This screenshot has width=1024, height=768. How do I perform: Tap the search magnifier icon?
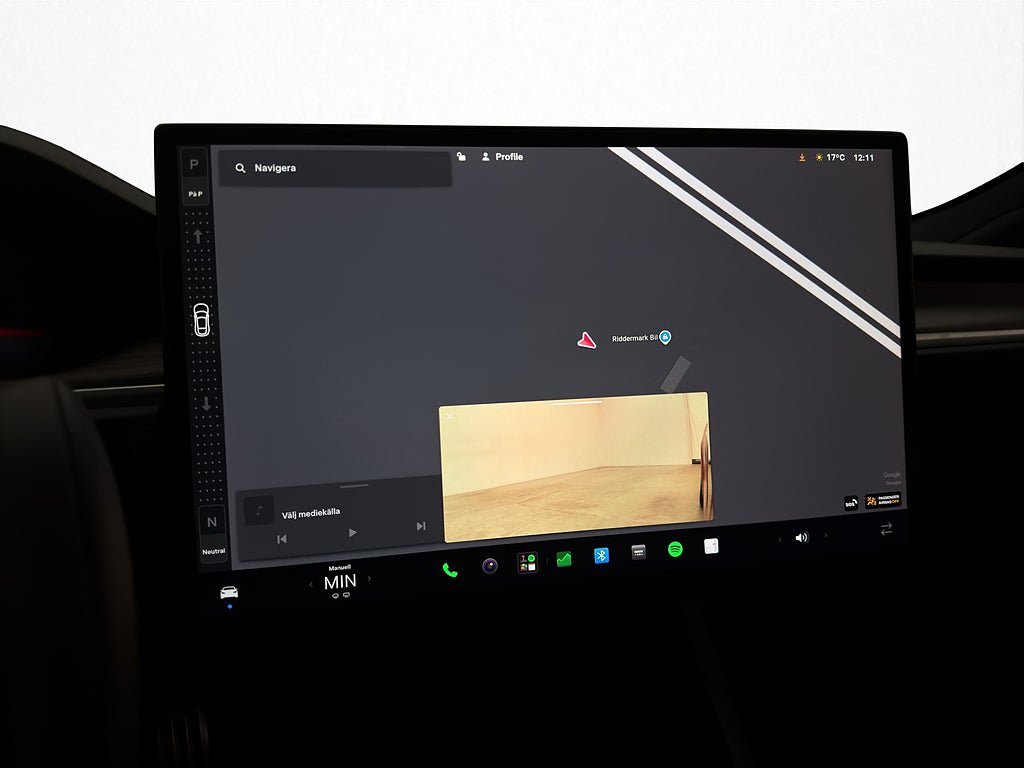(240, 168)
